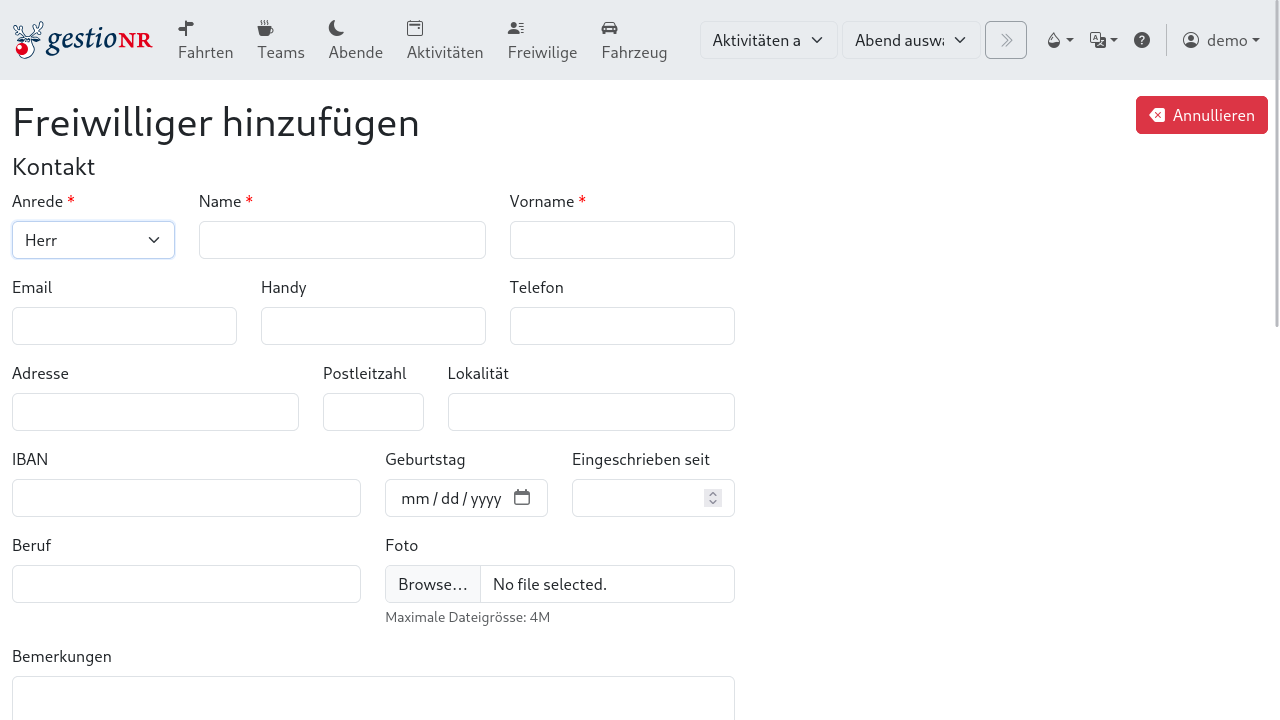Open the language translation icon menu
Viewport: 1280px width, 720px height.
1103,40
